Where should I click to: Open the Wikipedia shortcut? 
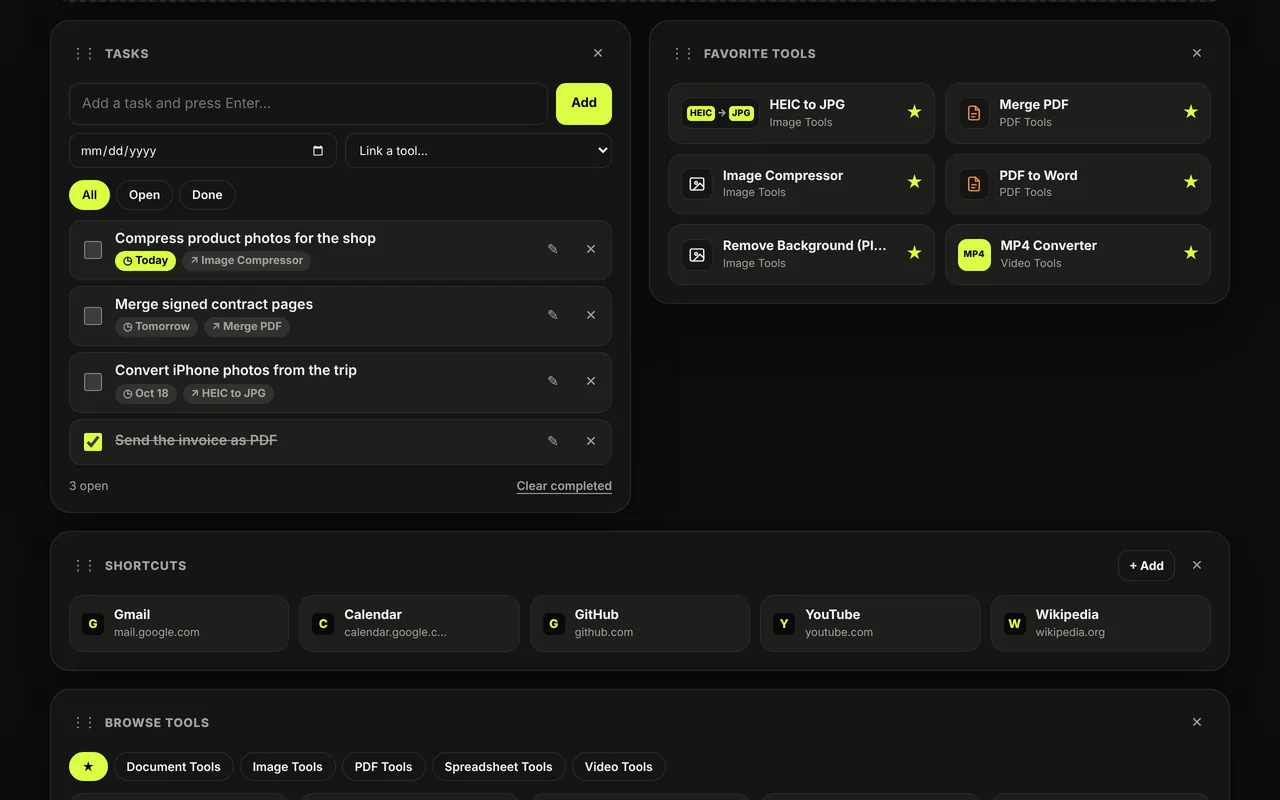click(1101, 624)
